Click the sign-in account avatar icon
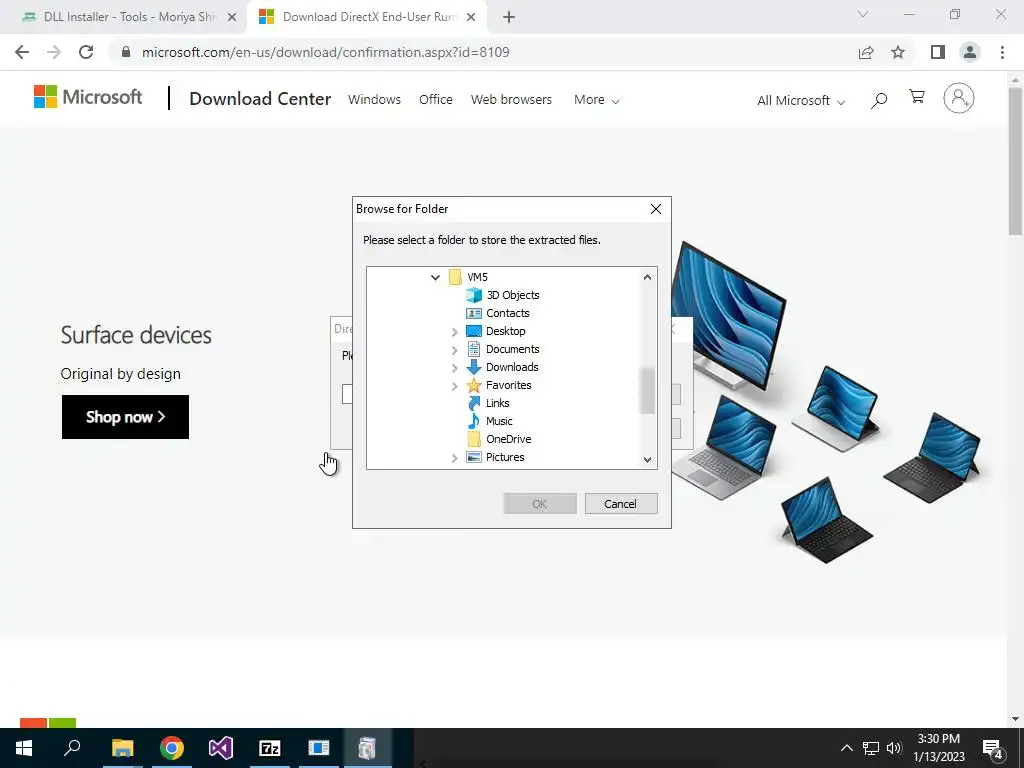 [x=959, y=98]
